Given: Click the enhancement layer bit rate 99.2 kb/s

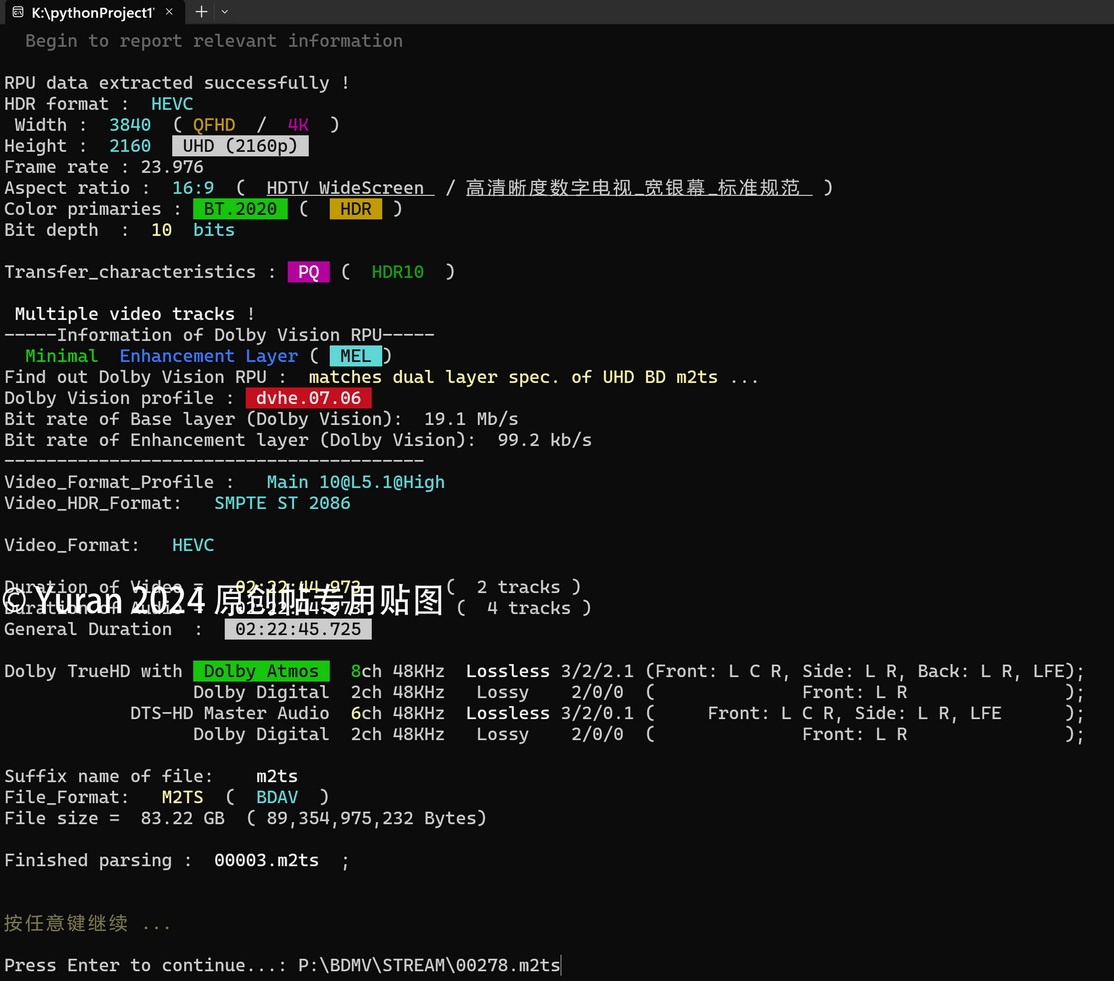Looking at the screenshot, I should coord(544,440).
